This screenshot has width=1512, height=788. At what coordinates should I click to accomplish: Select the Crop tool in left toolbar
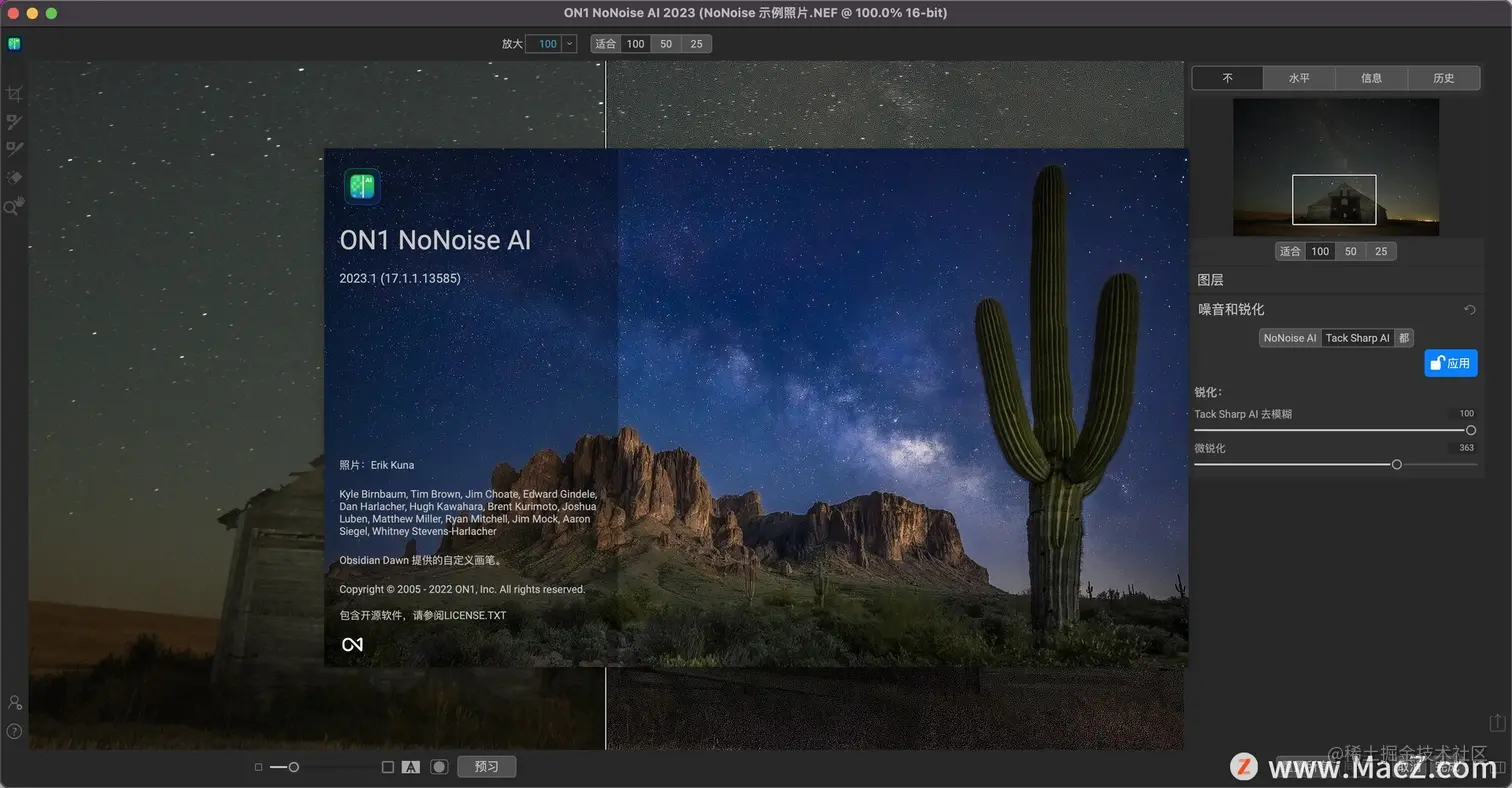click(x=14, y=94)
